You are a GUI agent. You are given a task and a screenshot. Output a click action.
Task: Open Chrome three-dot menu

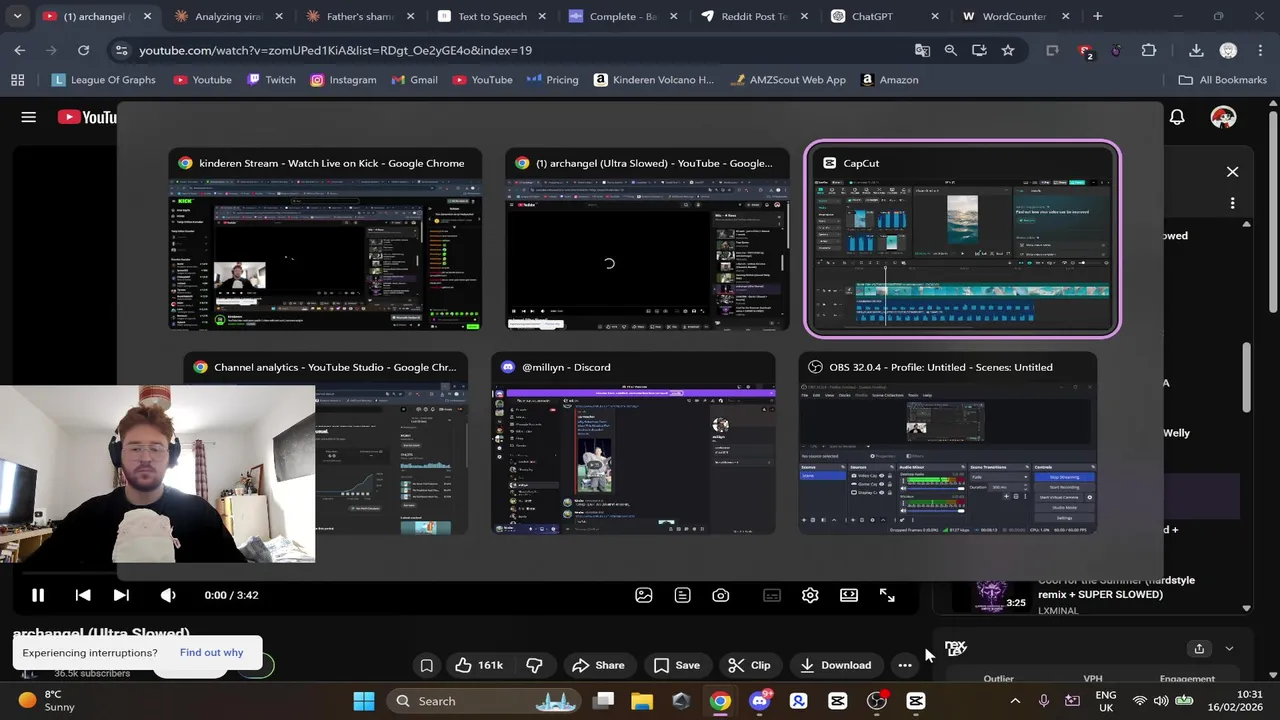(x=1259, y=50)
